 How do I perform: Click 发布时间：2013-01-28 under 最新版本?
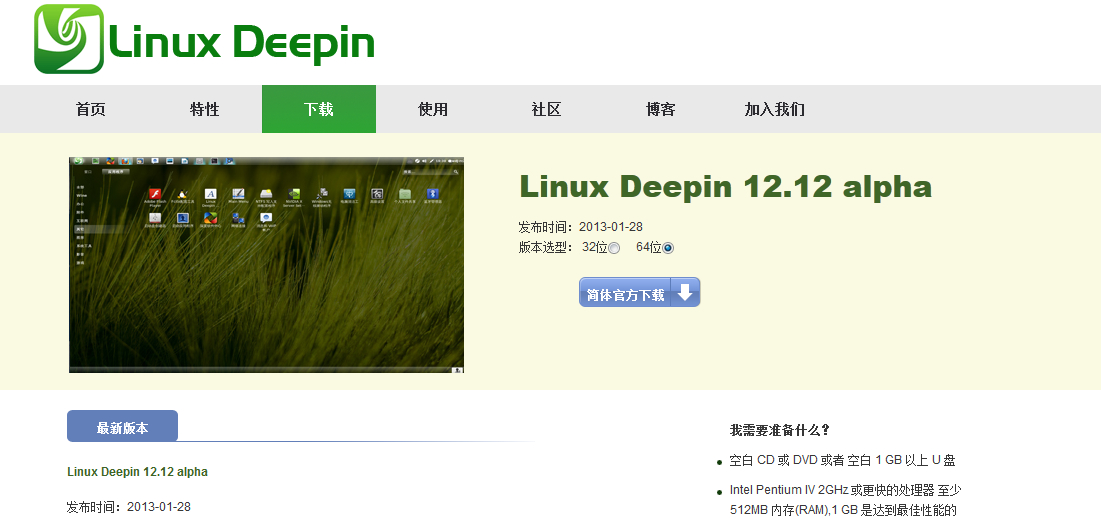click(x=128, y=507)
